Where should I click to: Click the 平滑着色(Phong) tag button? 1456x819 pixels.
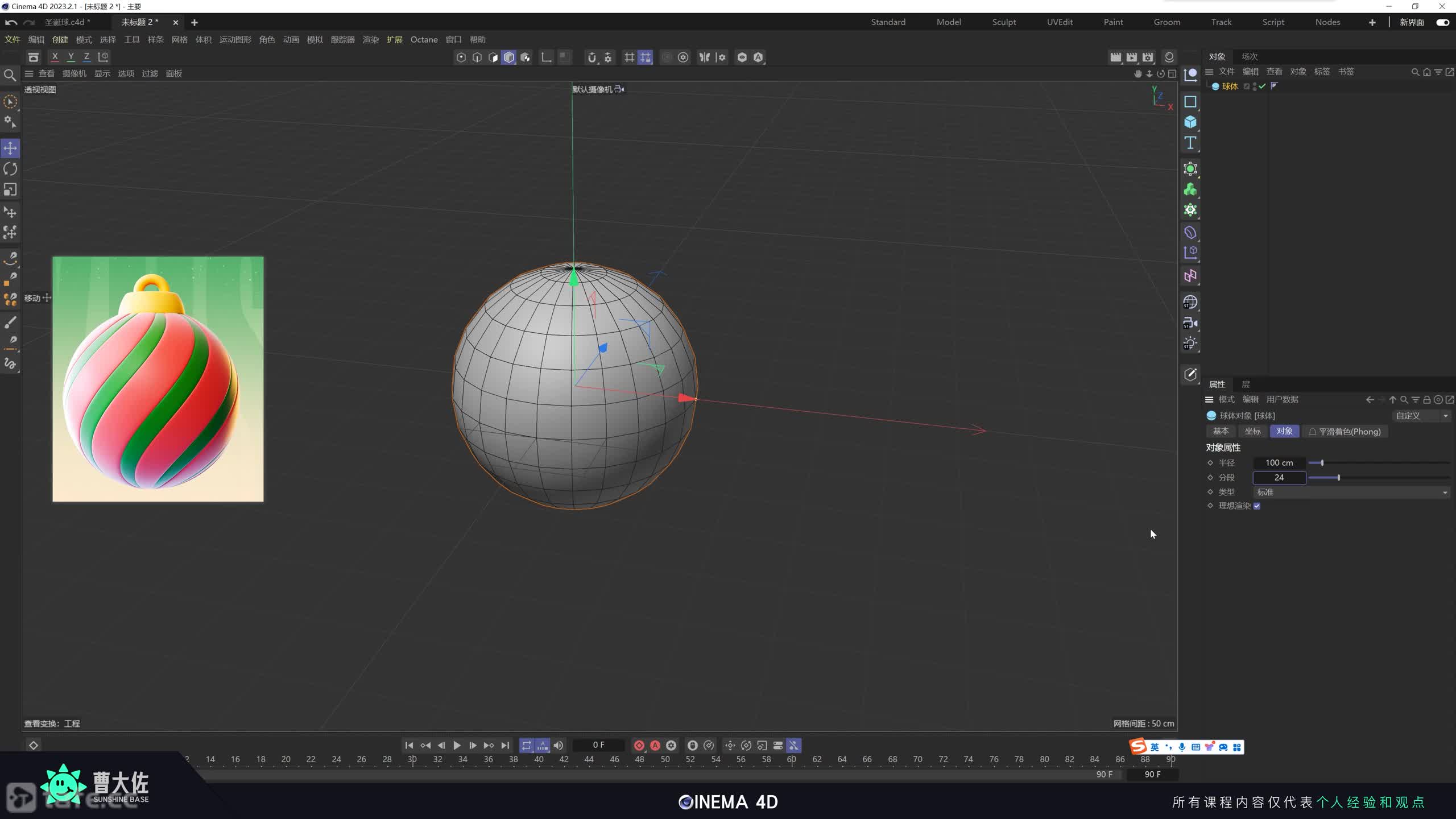1345,432
